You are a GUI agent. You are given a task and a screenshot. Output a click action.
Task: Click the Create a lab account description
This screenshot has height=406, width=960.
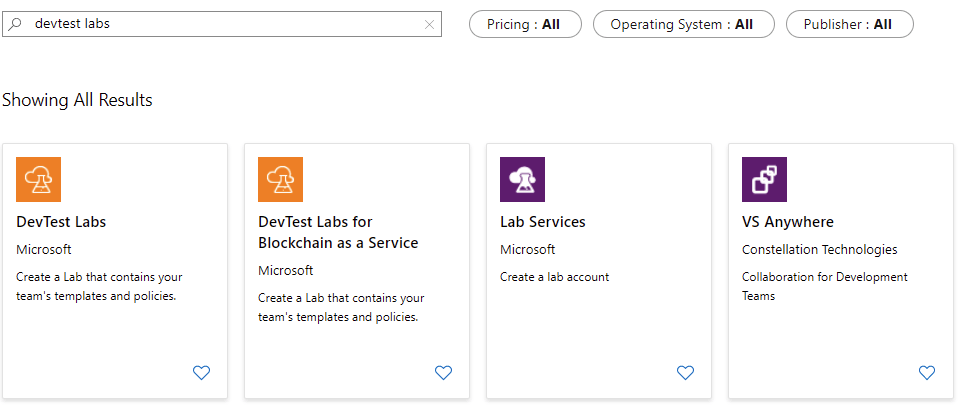coord(555,277)
